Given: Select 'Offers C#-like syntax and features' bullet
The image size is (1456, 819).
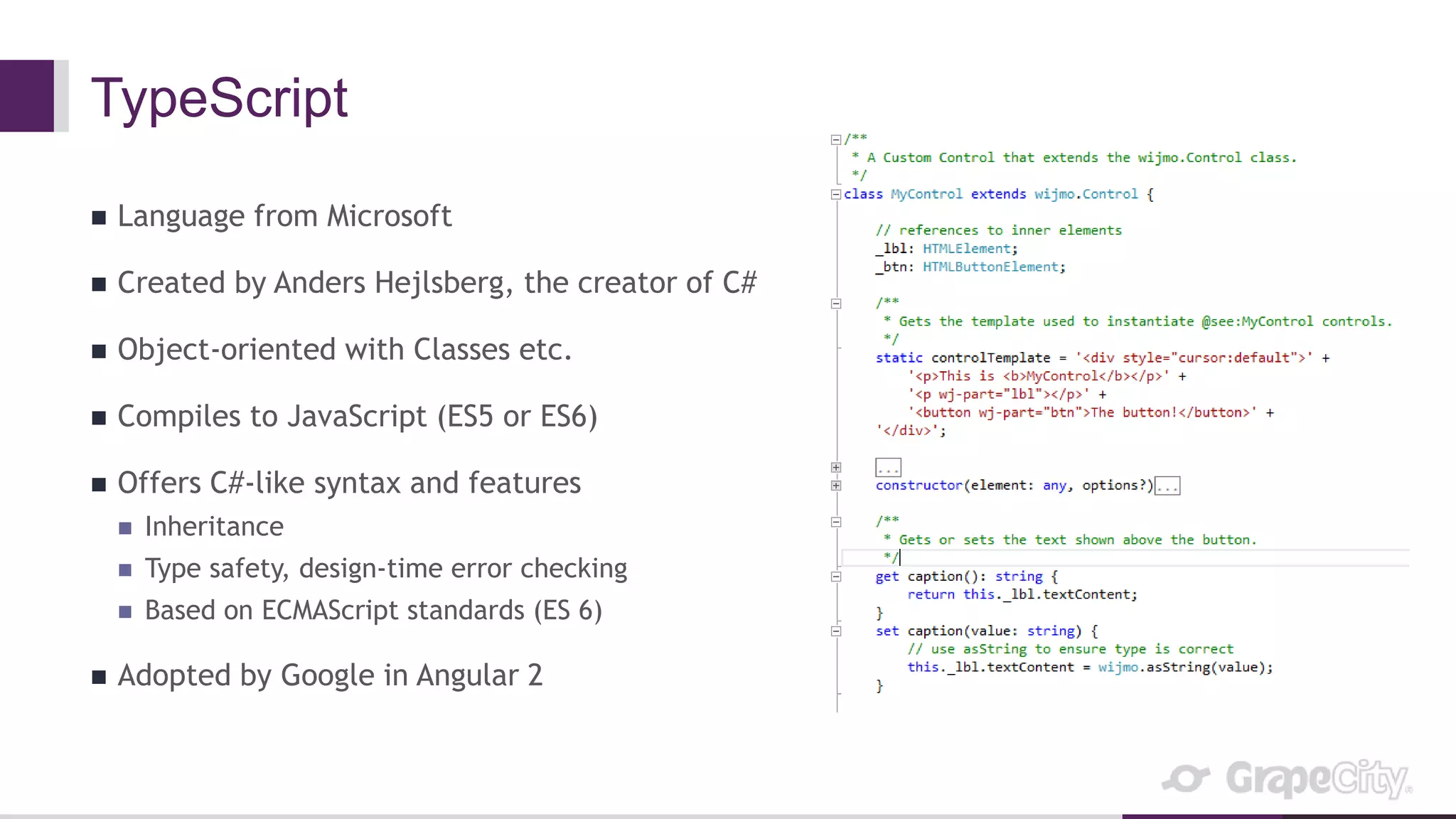Looking at the screenshot, I should (x=349, y=483).
